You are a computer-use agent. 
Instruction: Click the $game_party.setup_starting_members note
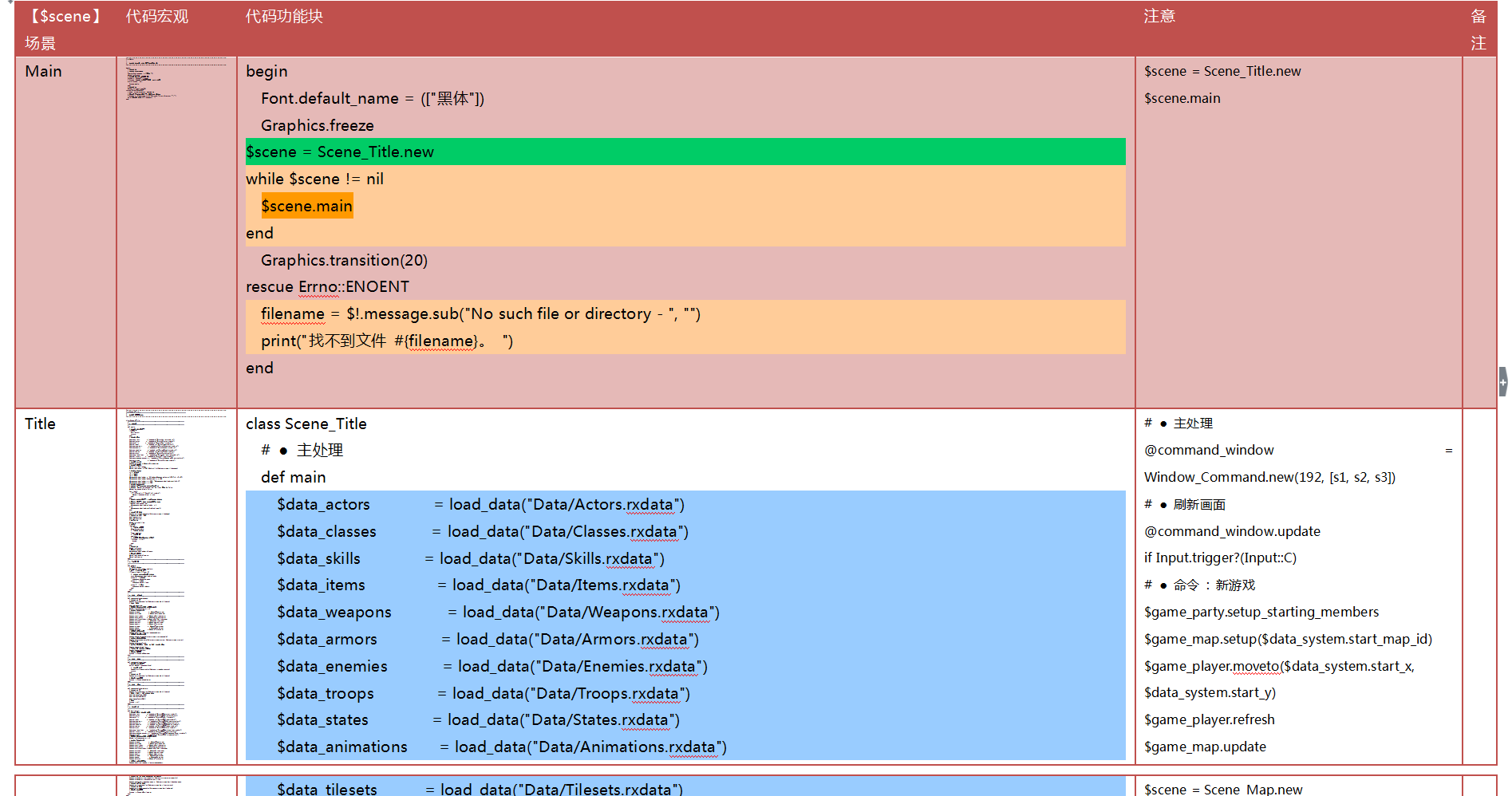[1261, 612]
